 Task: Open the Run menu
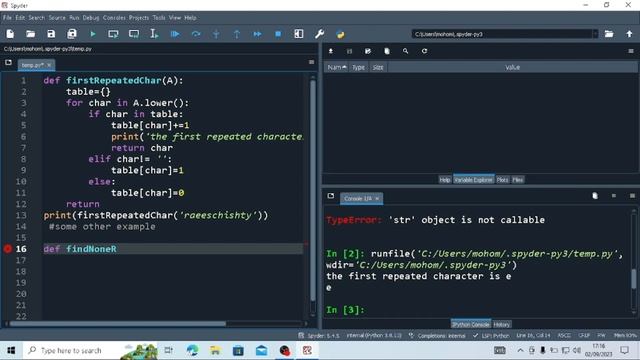(74, 18)
